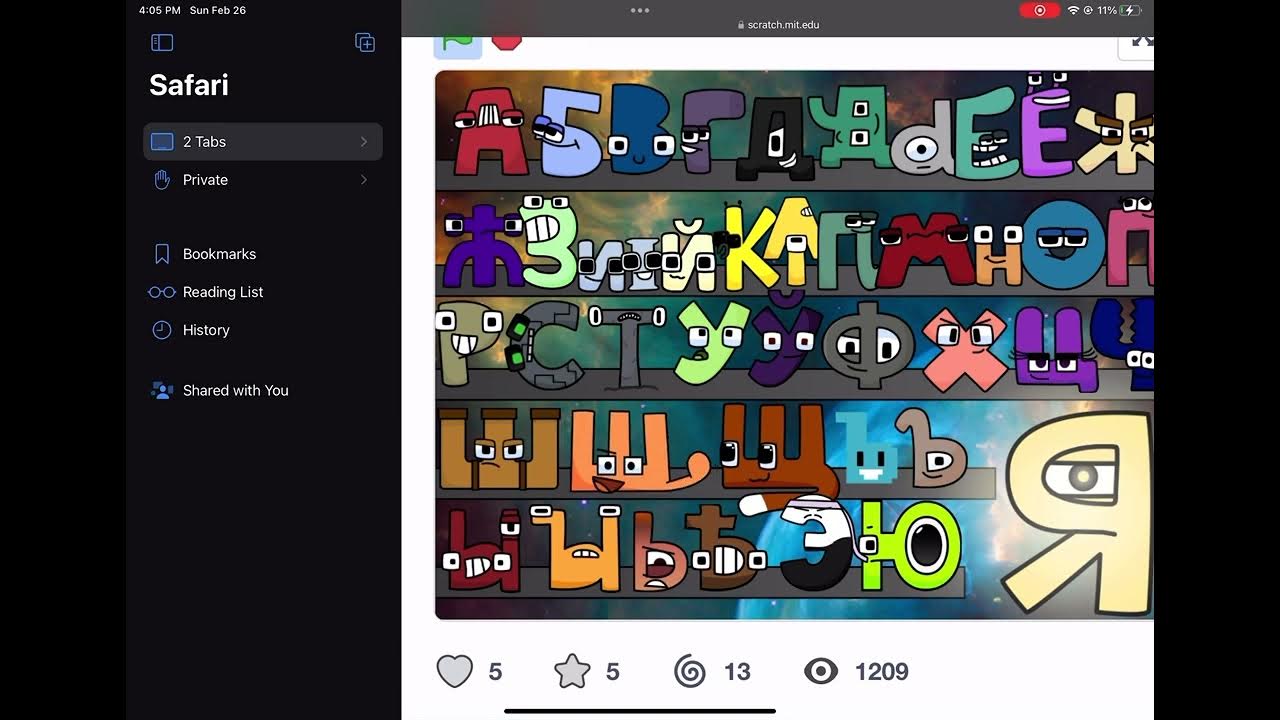Enter fullscreen project view
Screen dimensions: 1280x720
click(1138, 46)
